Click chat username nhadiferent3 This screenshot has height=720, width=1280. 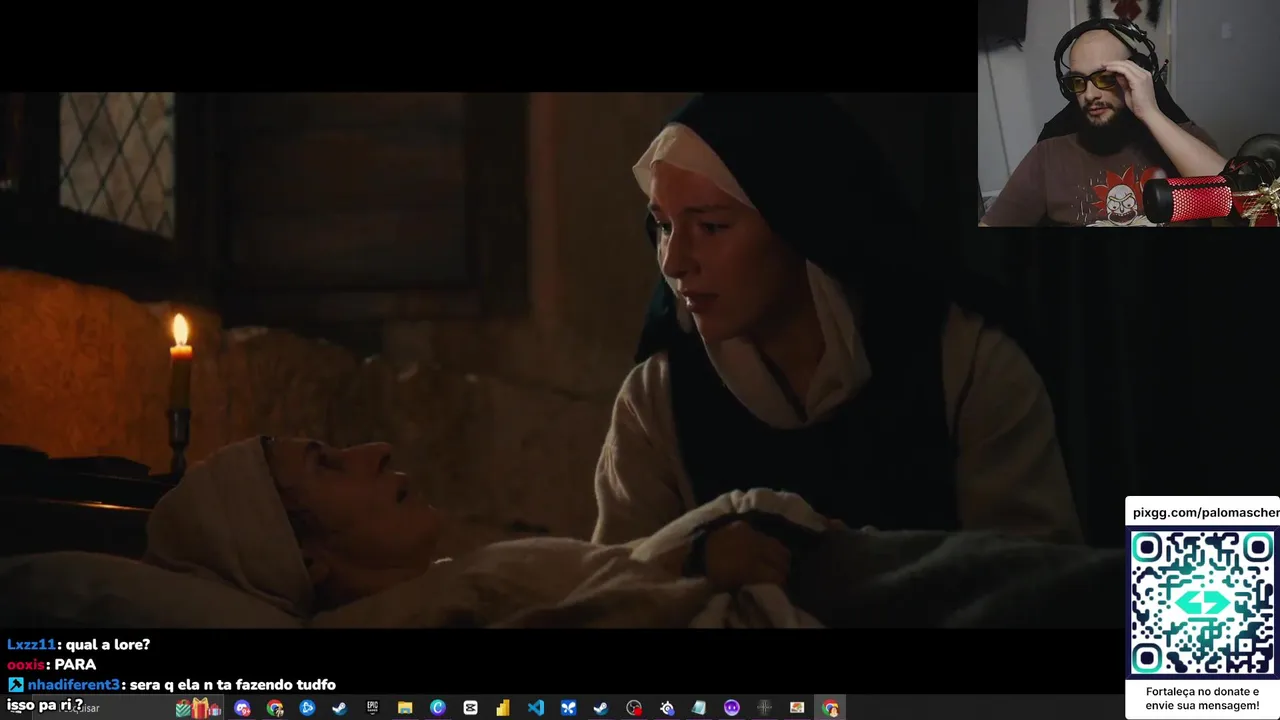coord(73,685)
